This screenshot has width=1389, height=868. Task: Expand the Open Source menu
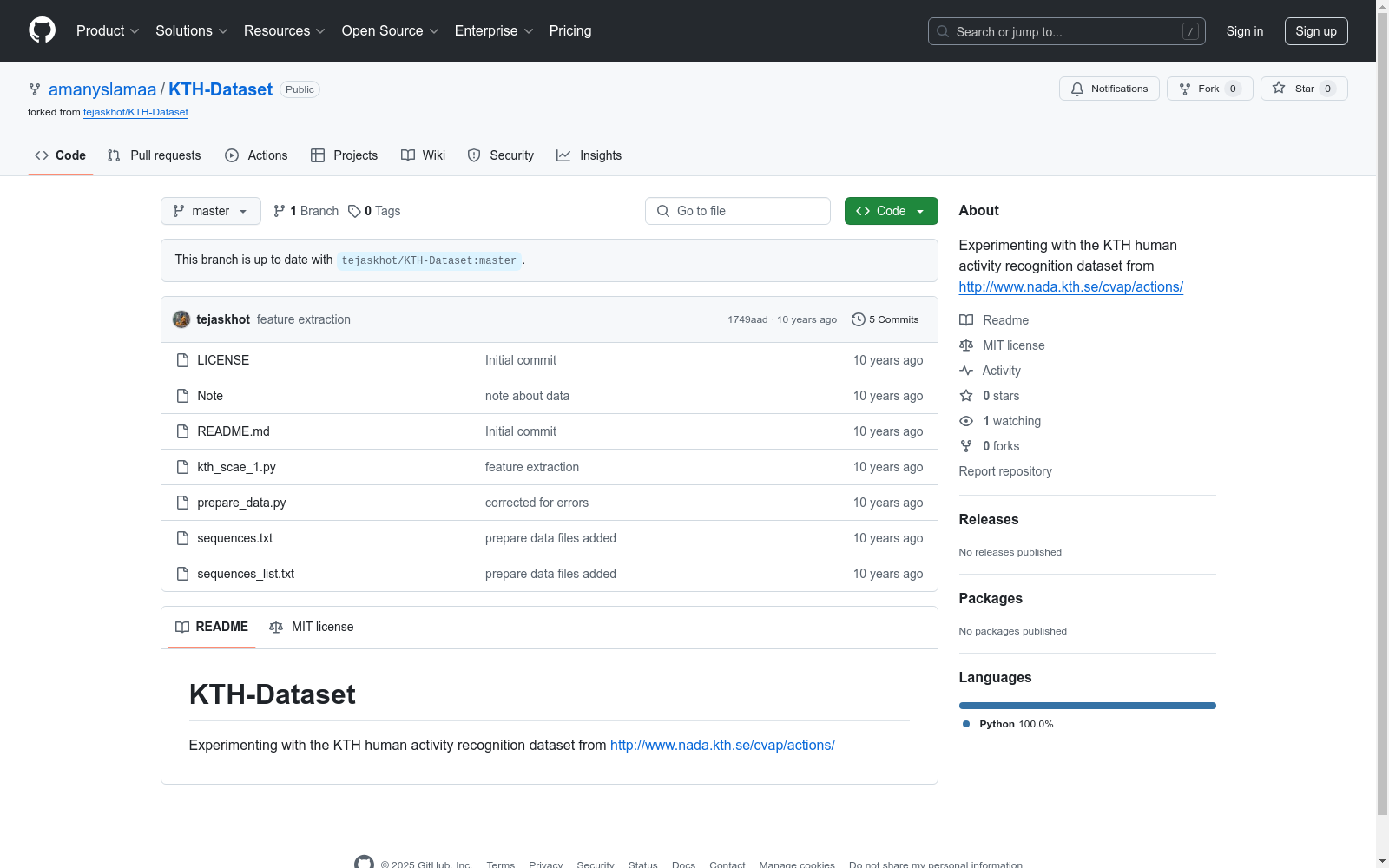391,31
